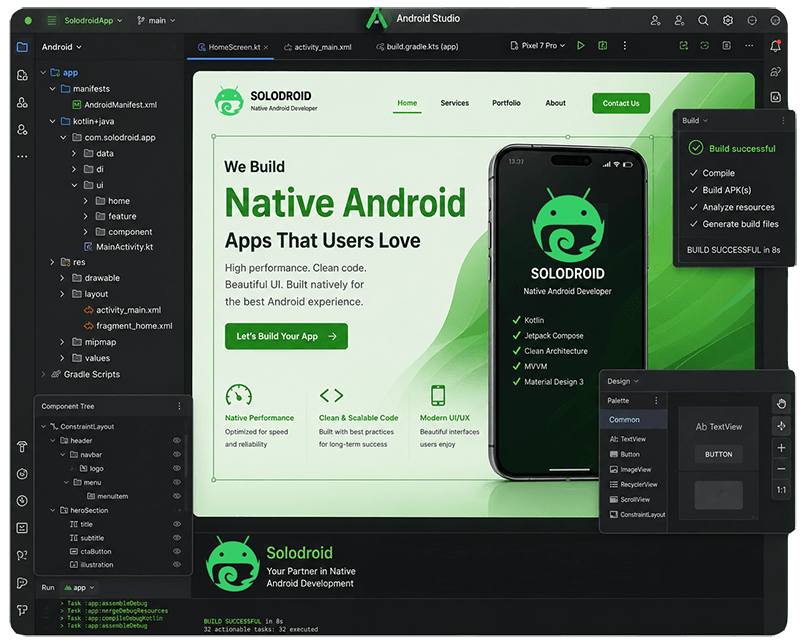Open the main hamburger menu icon
800x640 pixels.
pyautogui.click(x=52, y=20)
